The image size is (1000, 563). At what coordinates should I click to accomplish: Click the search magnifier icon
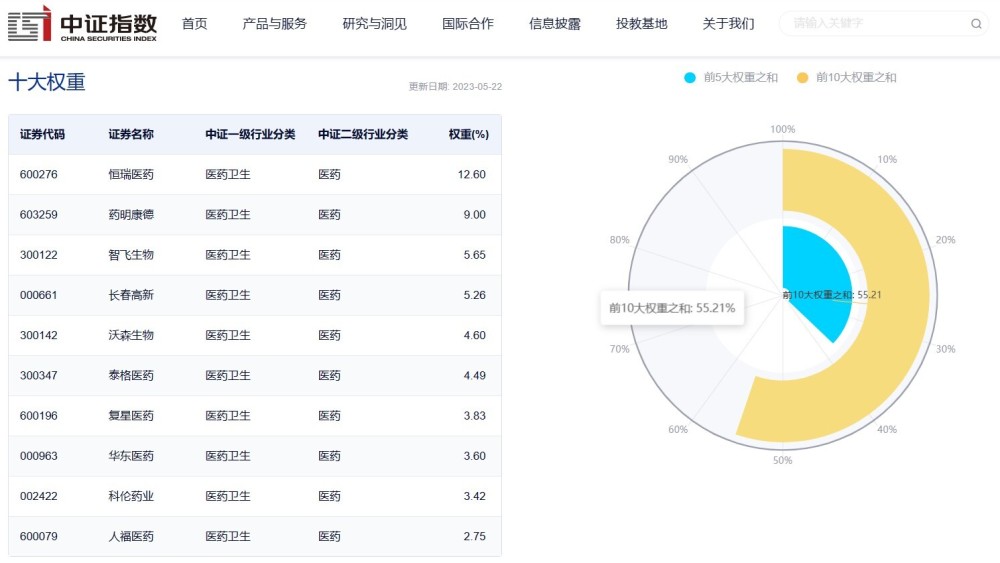(x=976, y=24)
